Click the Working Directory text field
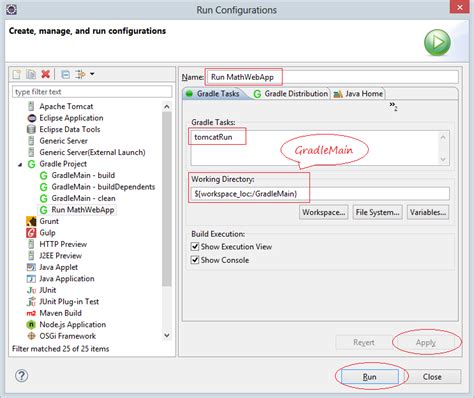Image resolution: width=474 pixels, height=398 pixels. click(x=320, y=194)
